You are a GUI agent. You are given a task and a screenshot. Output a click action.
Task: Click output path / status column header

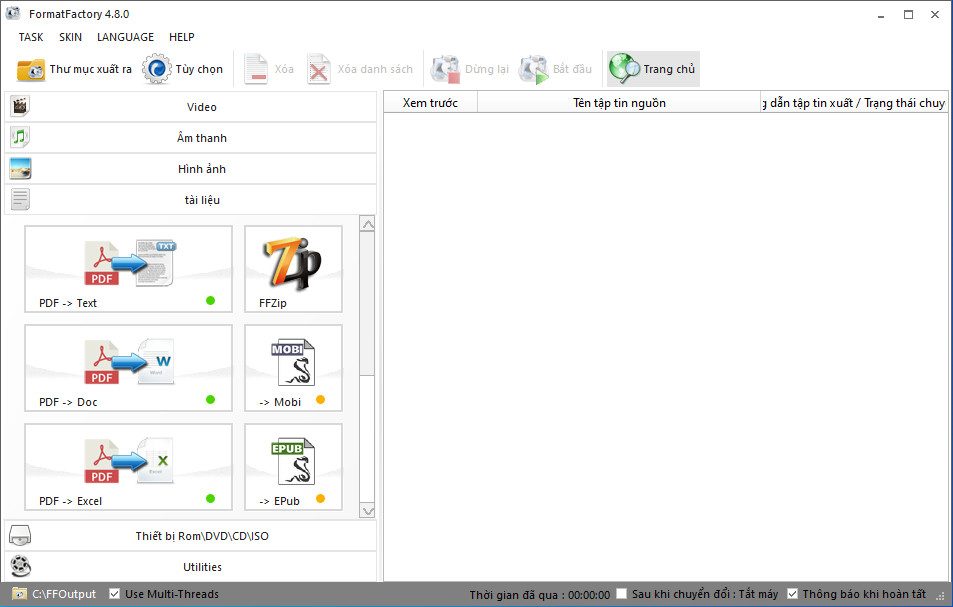[854, 103]
